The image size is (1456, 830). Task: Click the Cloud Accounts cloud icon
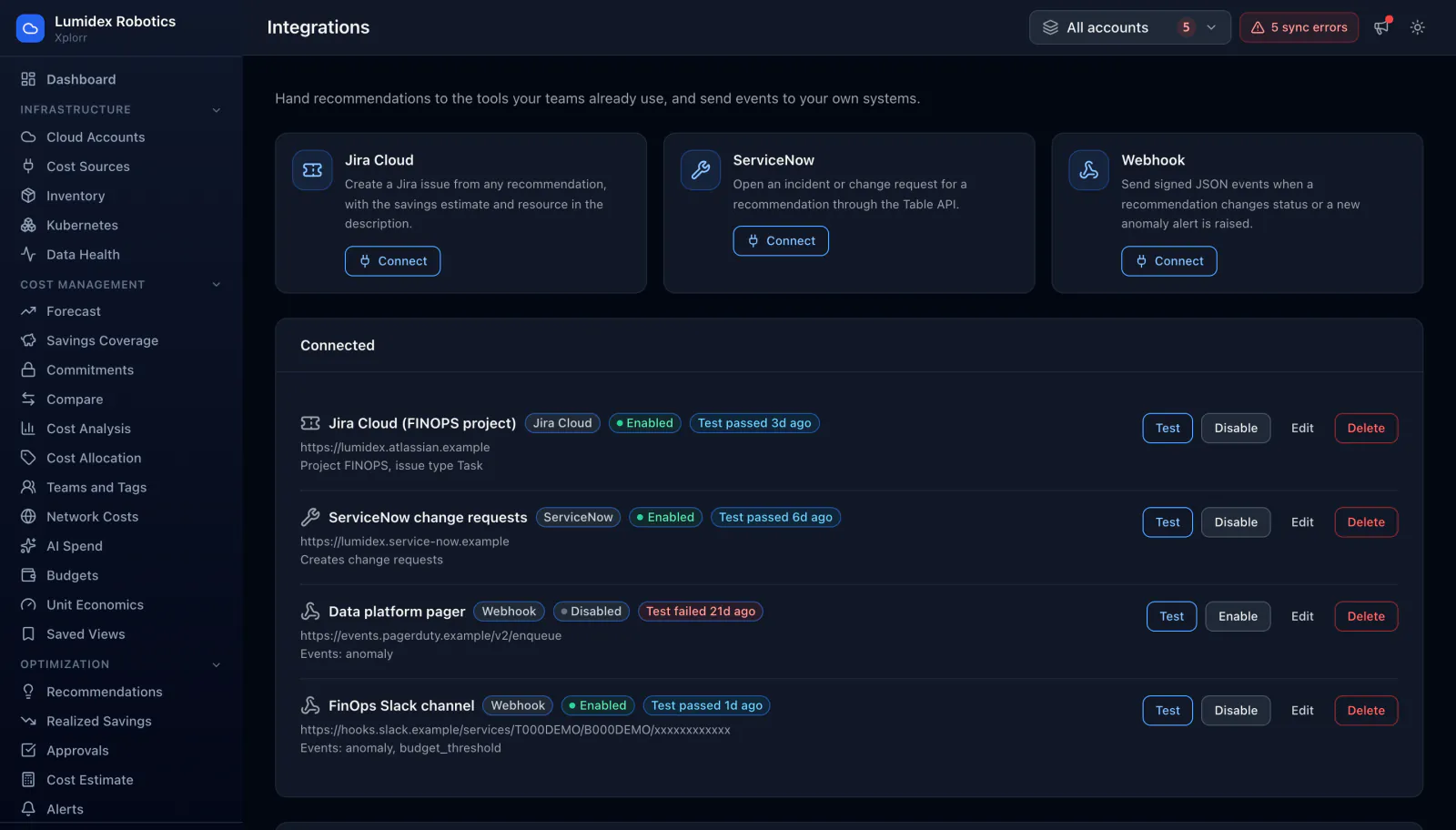28,137
